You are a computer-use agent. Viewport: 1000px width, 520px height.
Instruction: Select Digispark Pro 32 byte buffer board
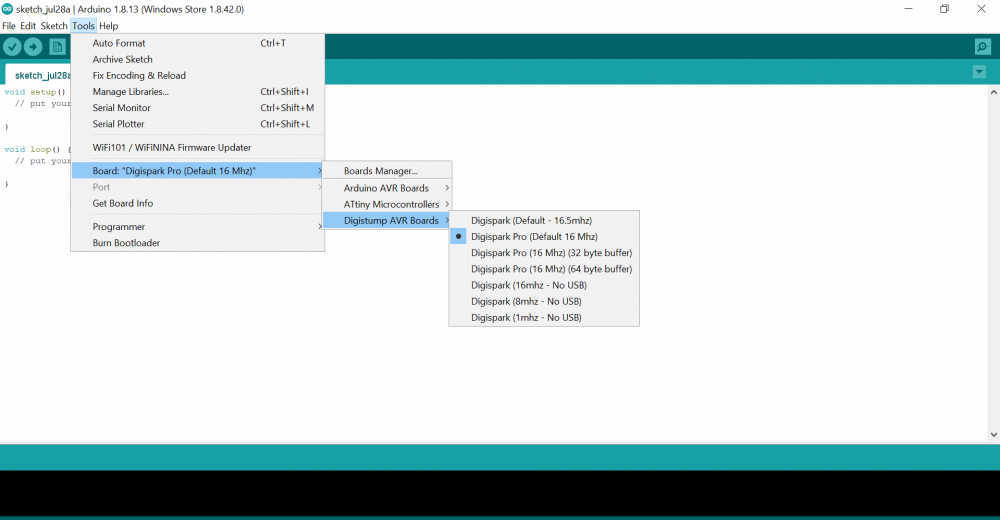pos(544,253)
